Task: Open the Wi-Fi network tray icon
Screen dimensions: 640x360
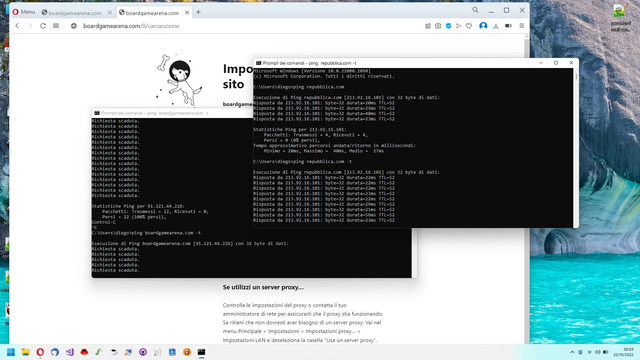Action: (589, 352)
